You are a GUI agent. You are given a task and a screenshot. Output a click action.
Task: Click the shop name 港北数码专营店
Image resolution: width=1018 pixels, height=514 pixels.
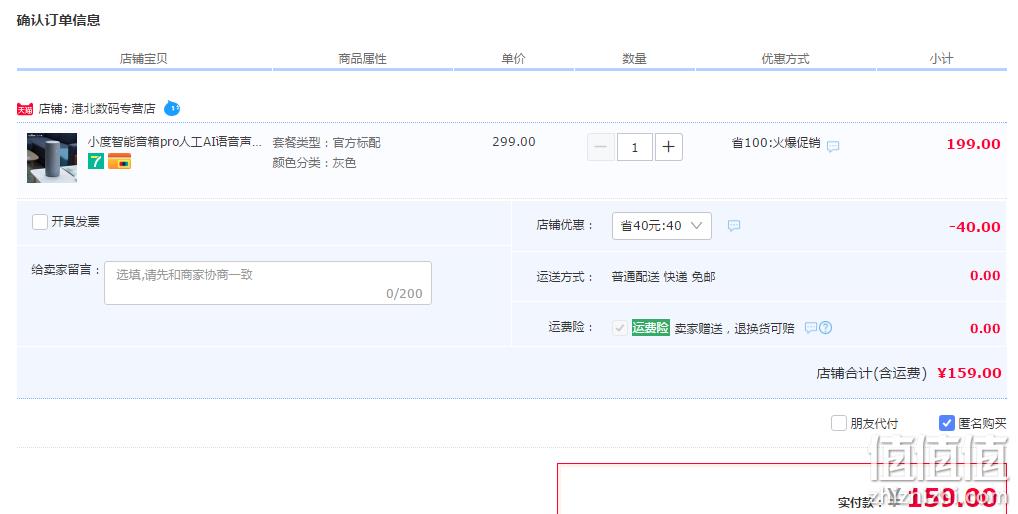coord(114,108)
